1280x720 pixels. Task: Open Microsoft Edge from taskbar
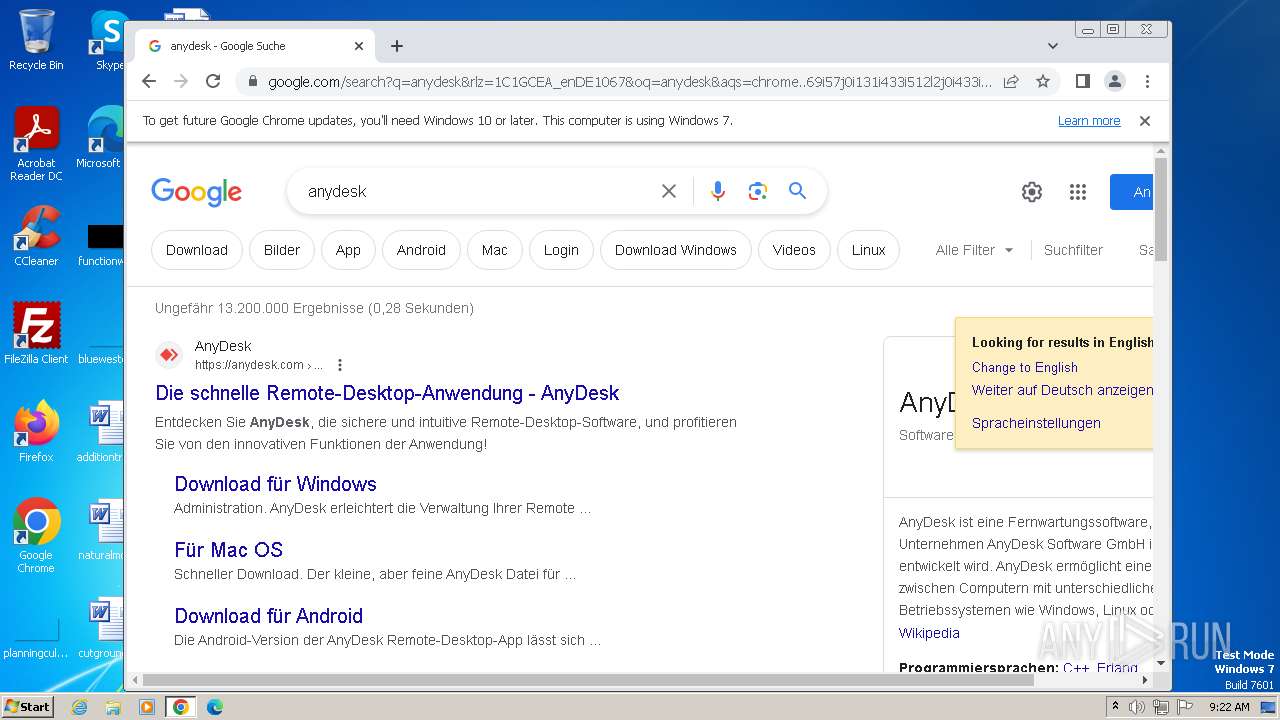point(215,707)
